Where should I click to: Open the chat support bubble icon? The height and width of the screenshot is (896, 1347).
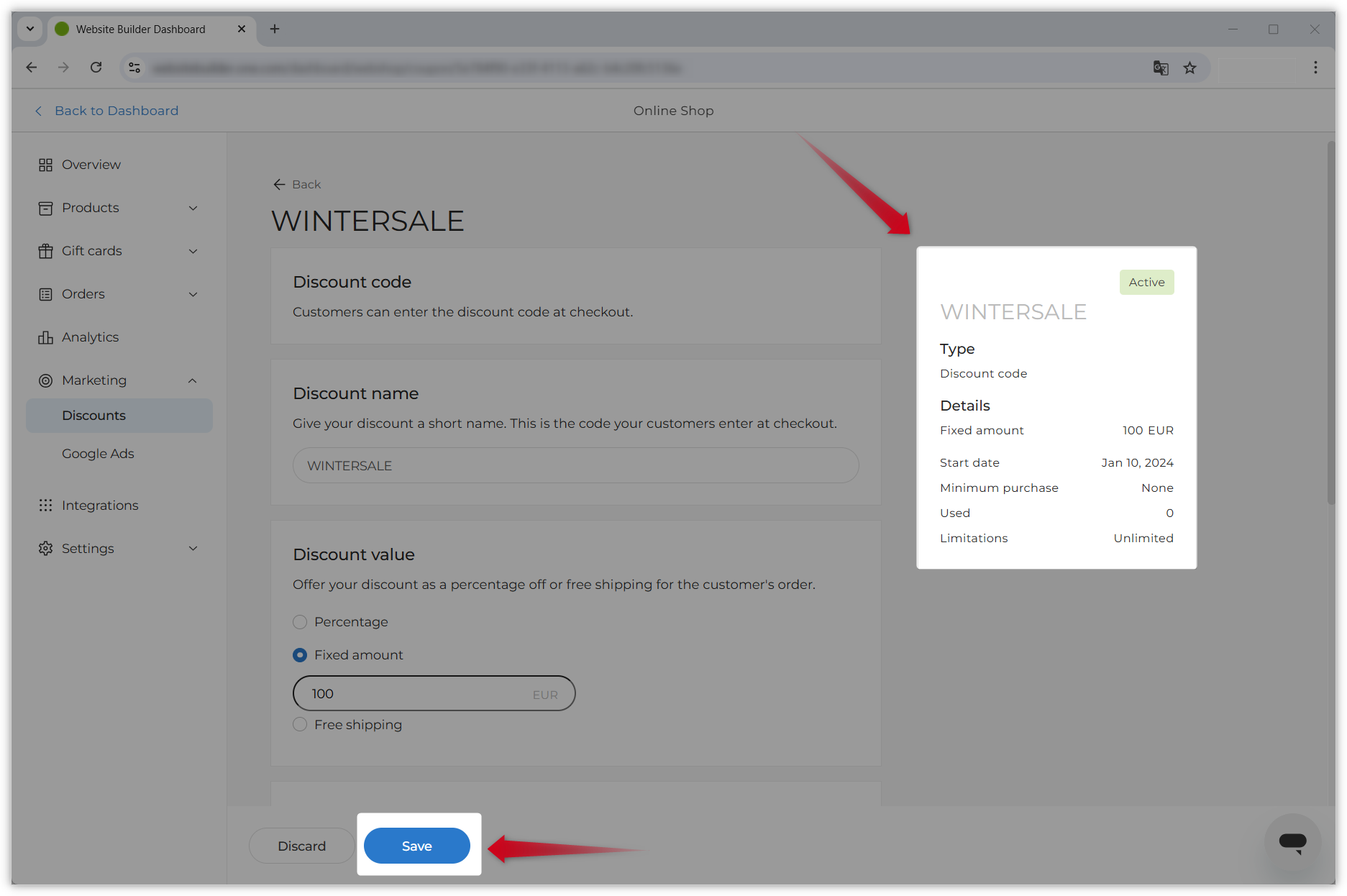[x=1292, y=842]
